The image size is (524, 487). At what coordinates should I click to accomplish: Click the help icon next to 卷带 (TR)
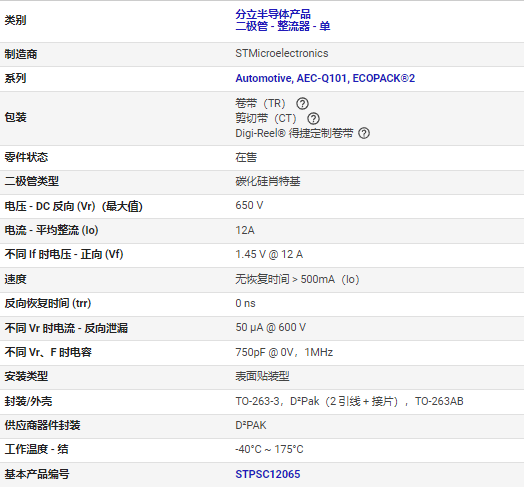click(302, 104)
